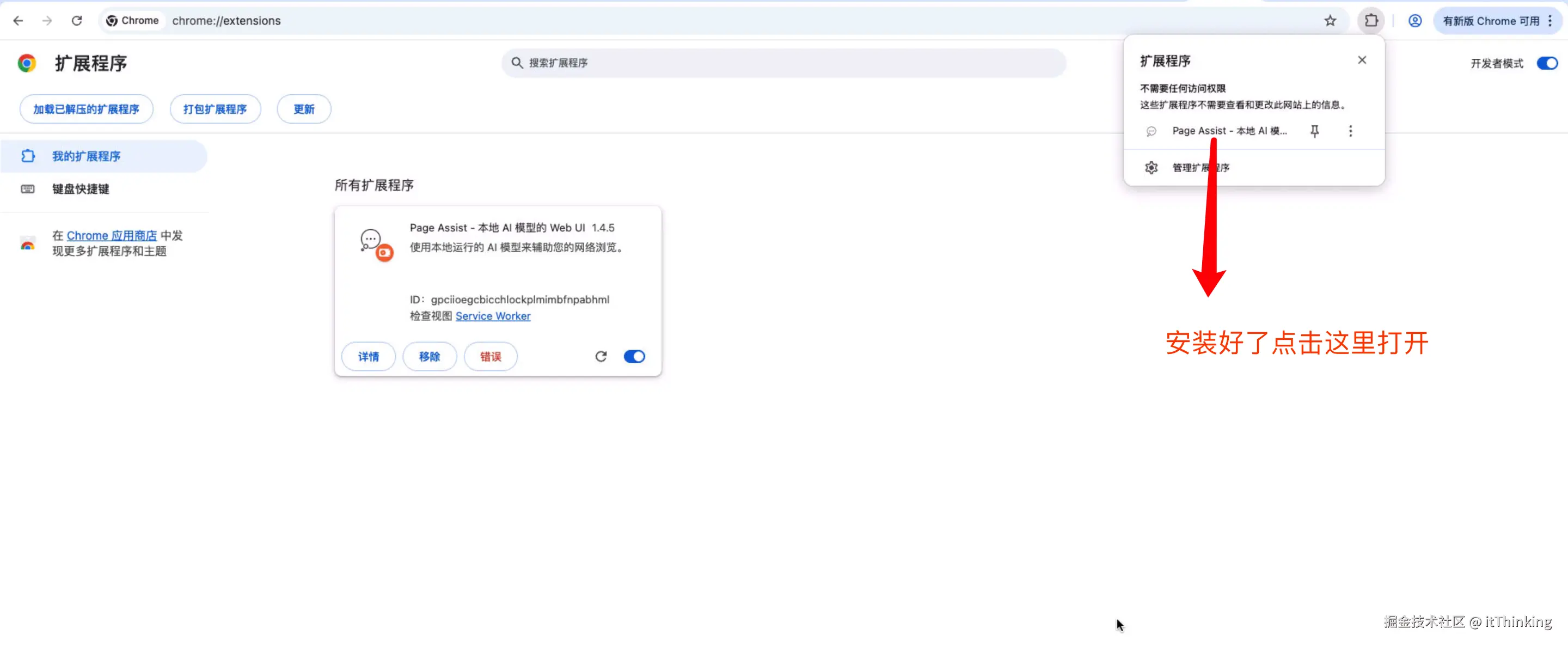Image resolution: width=1568 pixels, height=647 pixels.
Task: Toggle 开发者模式 switch off
Action: 1547,63
